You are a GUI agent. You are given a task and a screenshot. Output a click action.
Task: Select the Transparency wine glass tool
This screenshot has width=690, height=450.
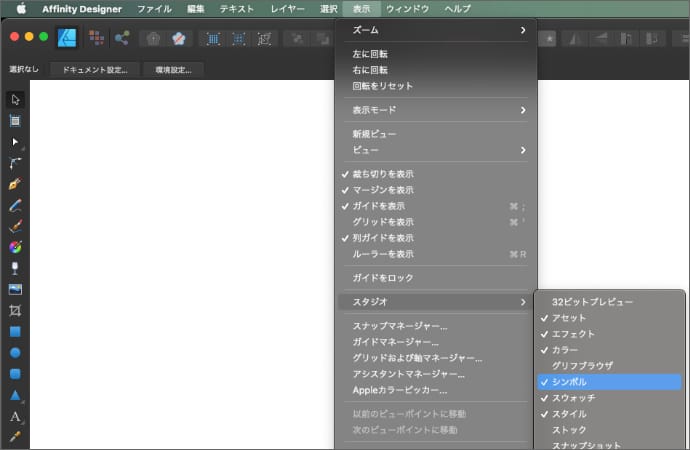(15, 268)
